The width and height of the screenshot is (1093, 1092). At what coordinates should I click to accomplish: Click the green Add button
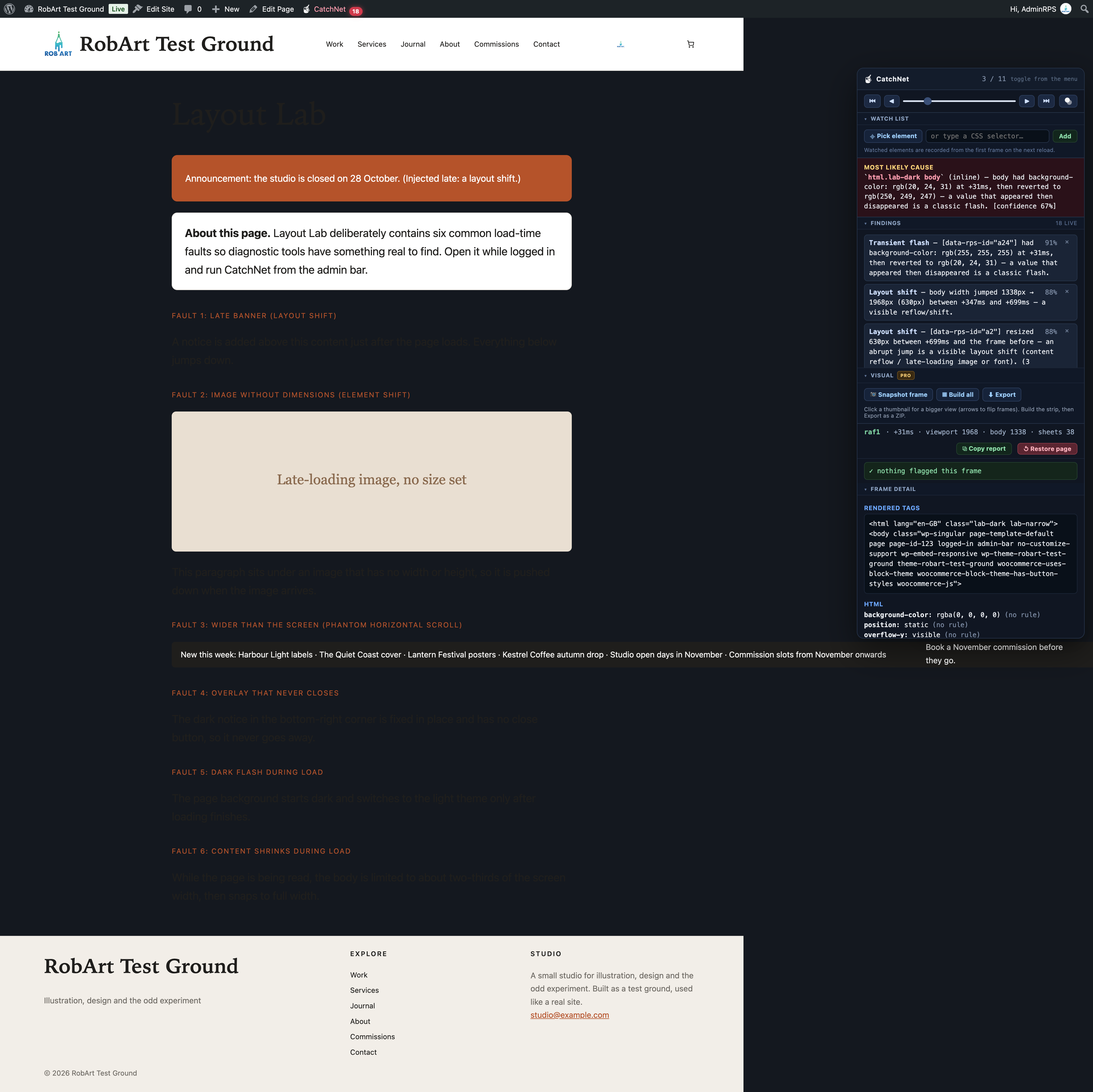[1065, 136]
